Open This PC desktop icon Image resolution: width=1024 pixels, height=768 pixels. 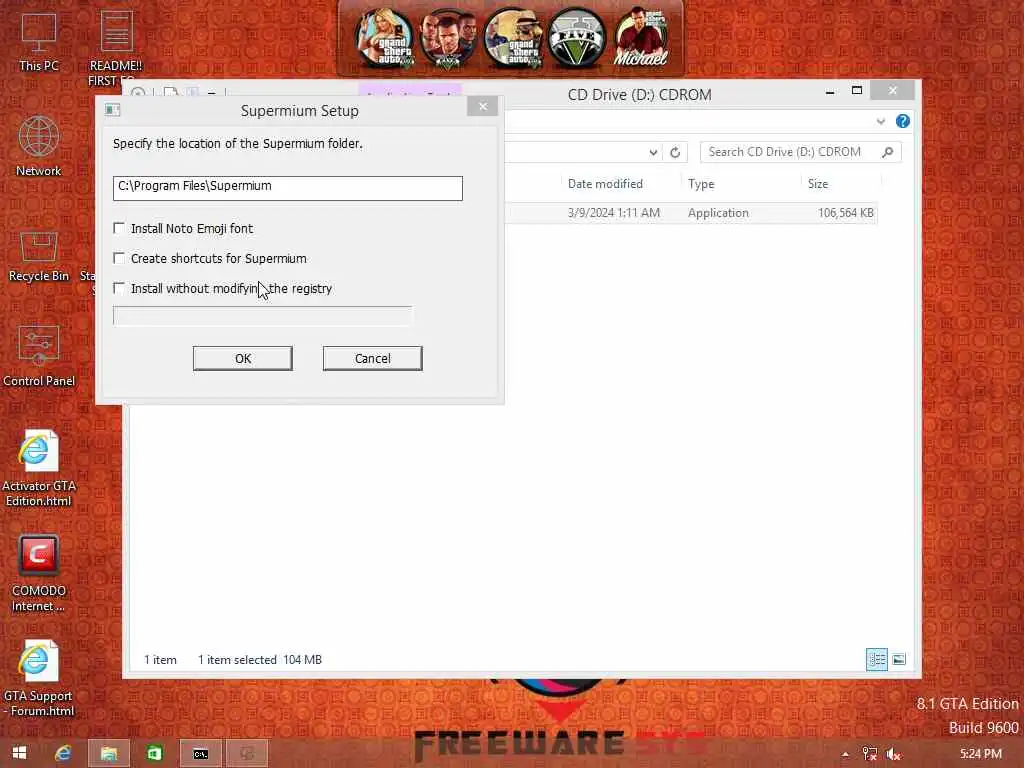point(39,42)
